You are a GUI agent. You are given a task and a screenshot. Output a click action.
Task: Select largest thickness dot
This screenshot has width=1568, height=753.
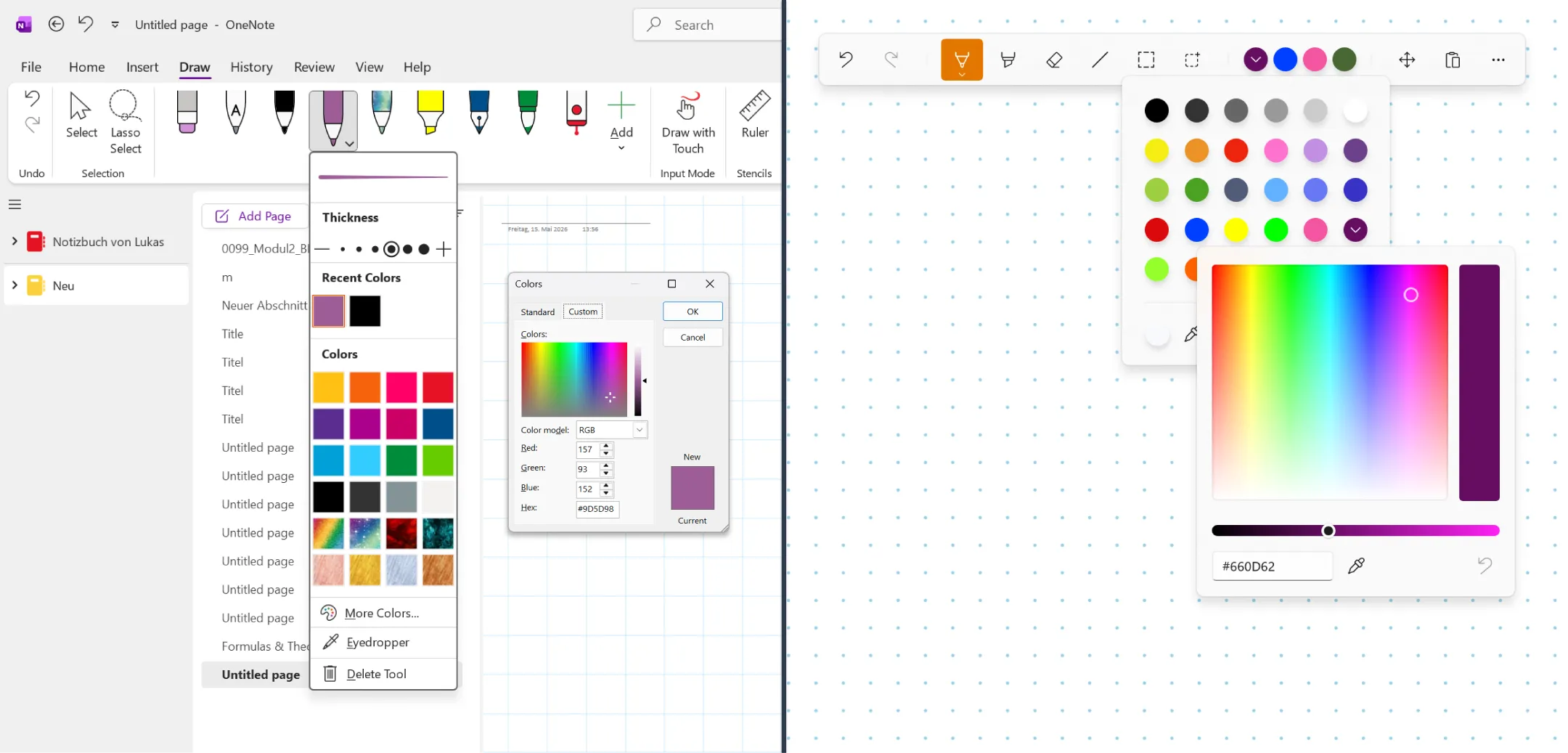tap(424, 249)
